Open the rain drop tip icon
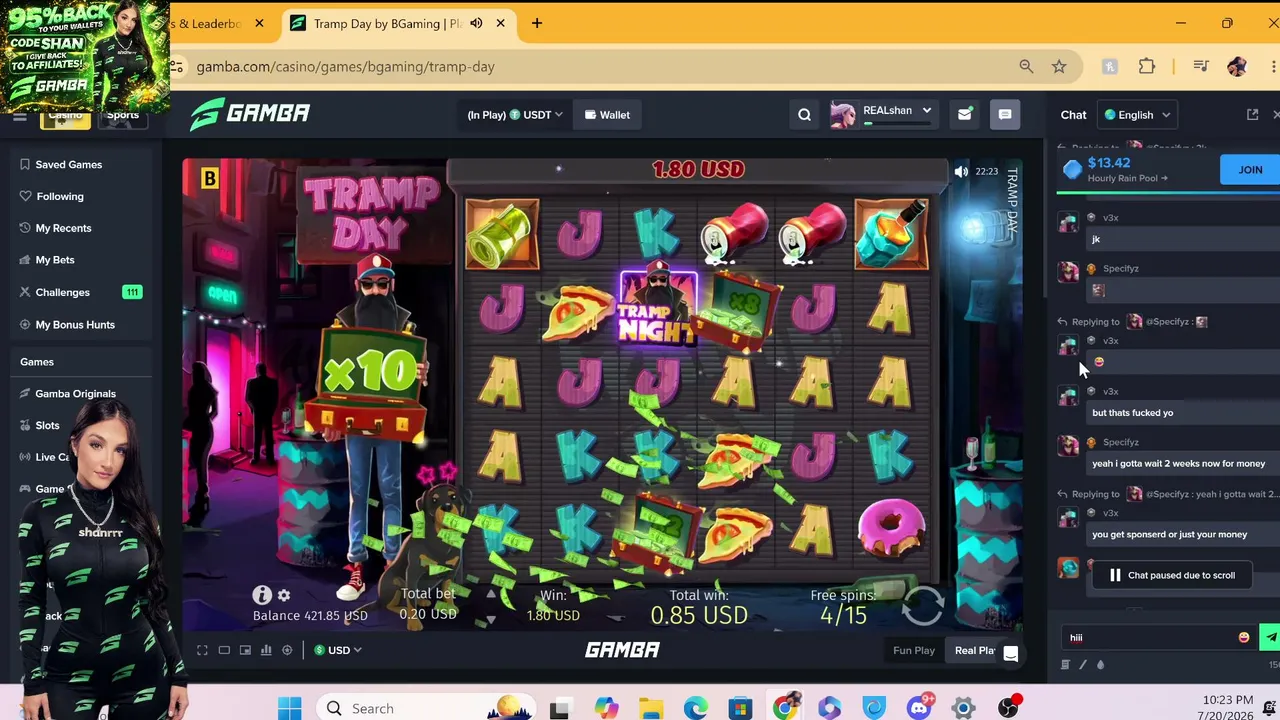 pos(1100,665)
